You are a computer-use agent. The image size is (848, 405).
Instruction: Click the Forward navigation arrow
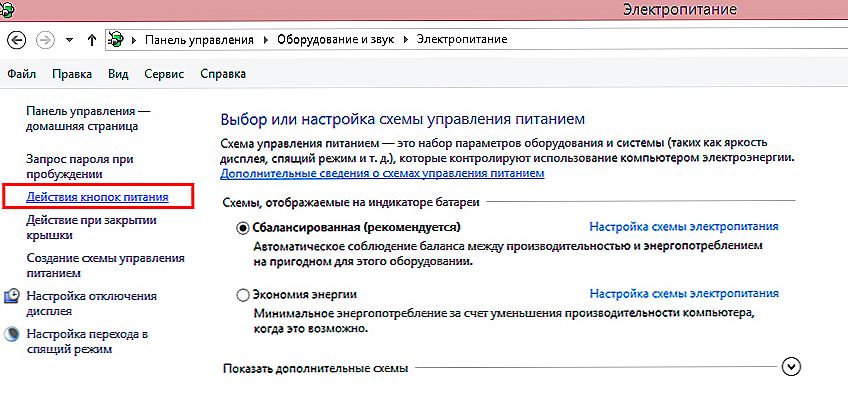[45, 39]
